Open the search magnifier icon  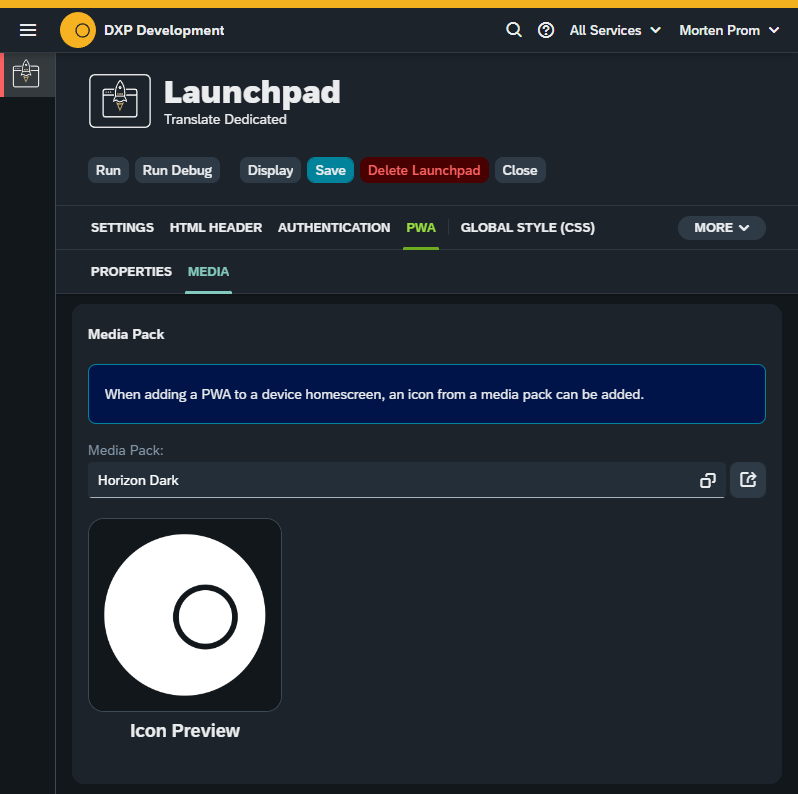(514, 30)
